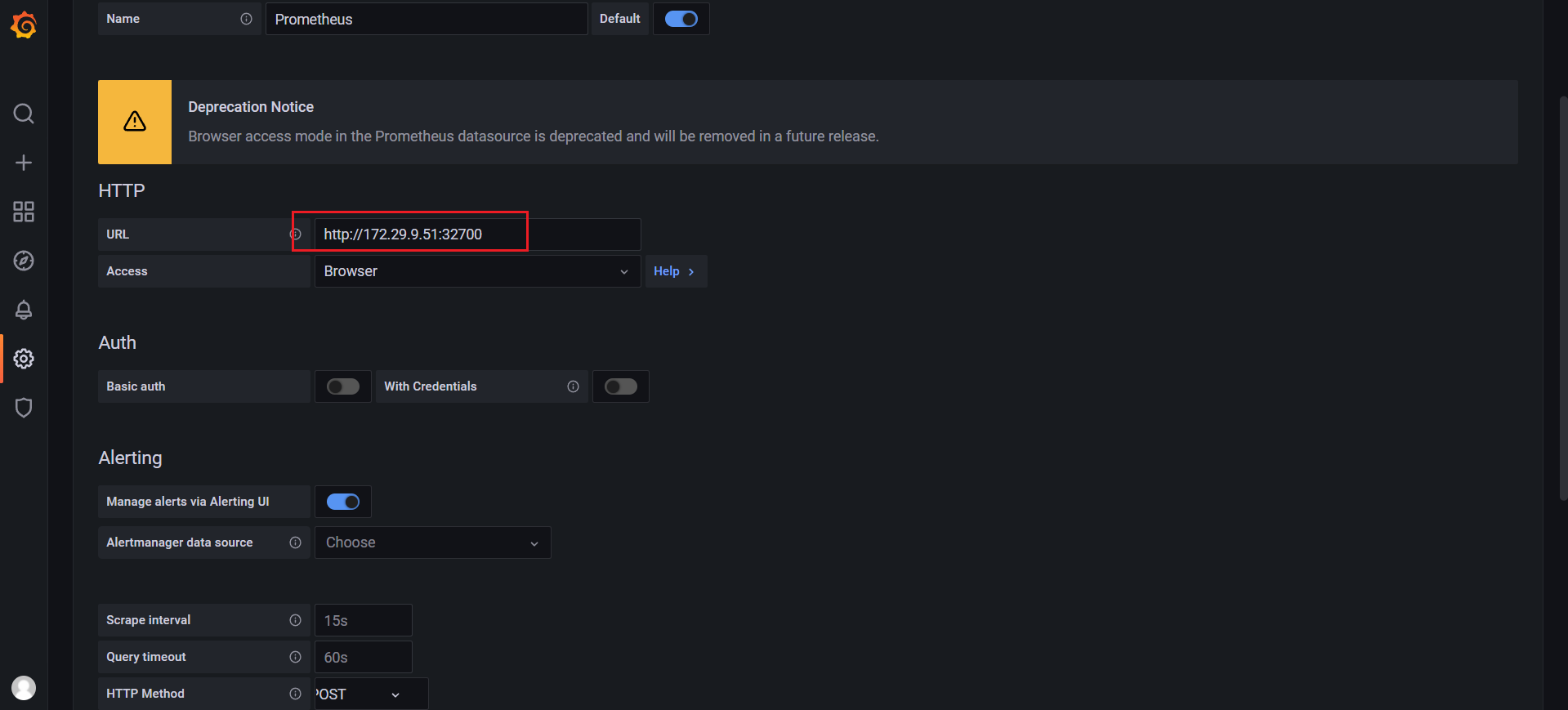Click the Auth section heading
This screenshot has width=1568, height=710.
(x=118, y=342)
